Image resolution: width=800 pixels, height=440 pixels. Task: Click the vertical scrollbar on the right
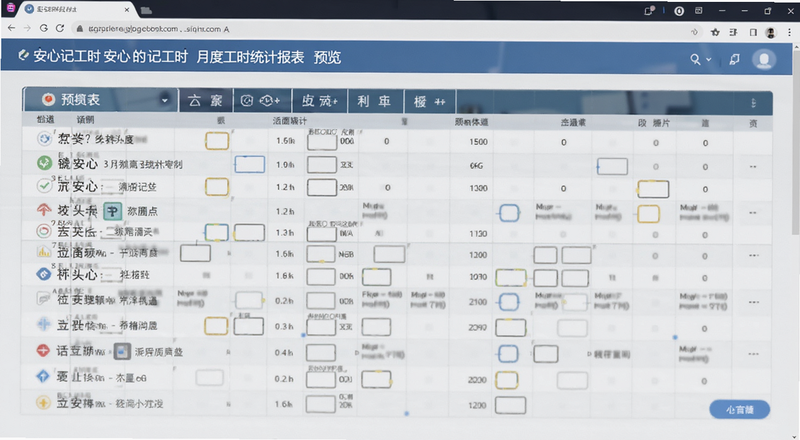[x=796, y=143]
